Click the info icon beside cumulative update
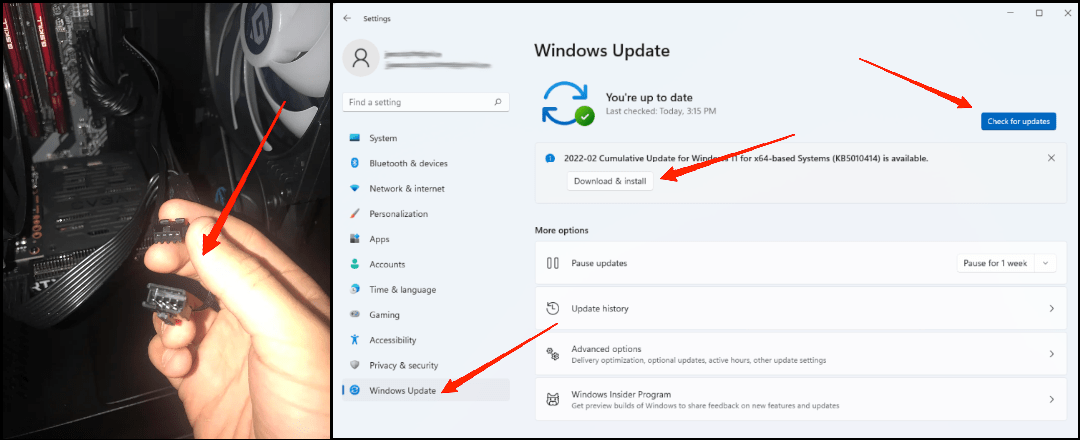Image resolution: width=1080 pixels, height=440 pixels. click(x=550, y=158)
